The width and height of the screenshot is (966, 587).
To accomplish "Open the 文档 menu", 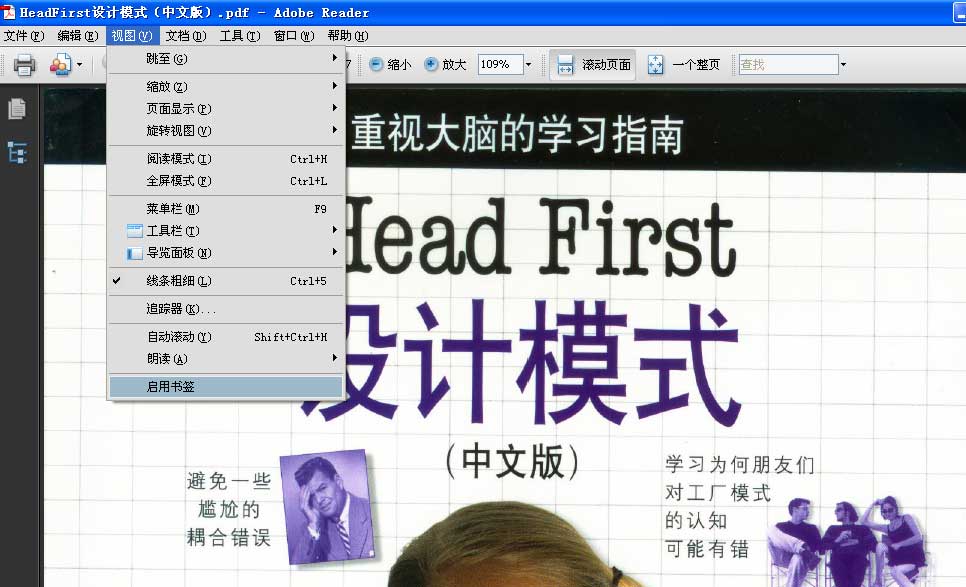I will (x=185, y=36).
